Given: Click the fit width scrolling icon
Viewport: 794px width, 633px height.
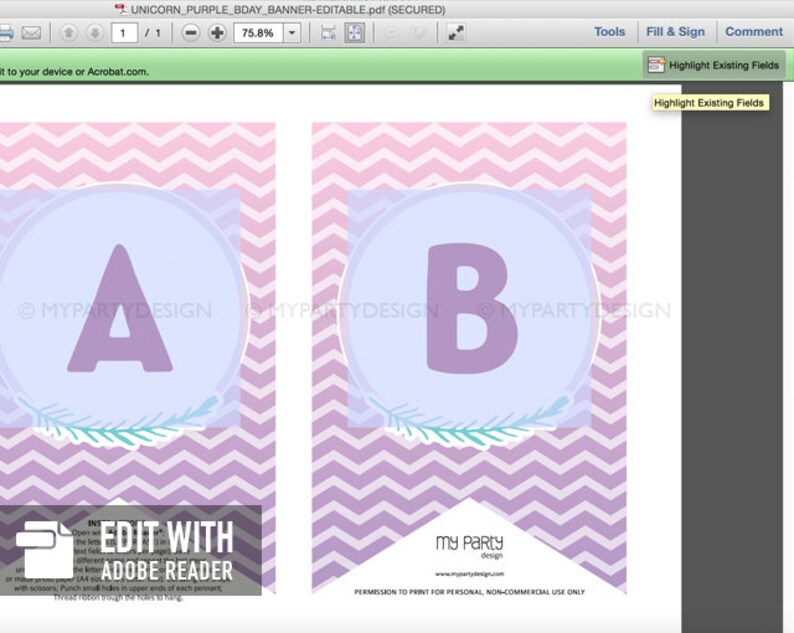Looking at the screenshot, I should point(328,33).
